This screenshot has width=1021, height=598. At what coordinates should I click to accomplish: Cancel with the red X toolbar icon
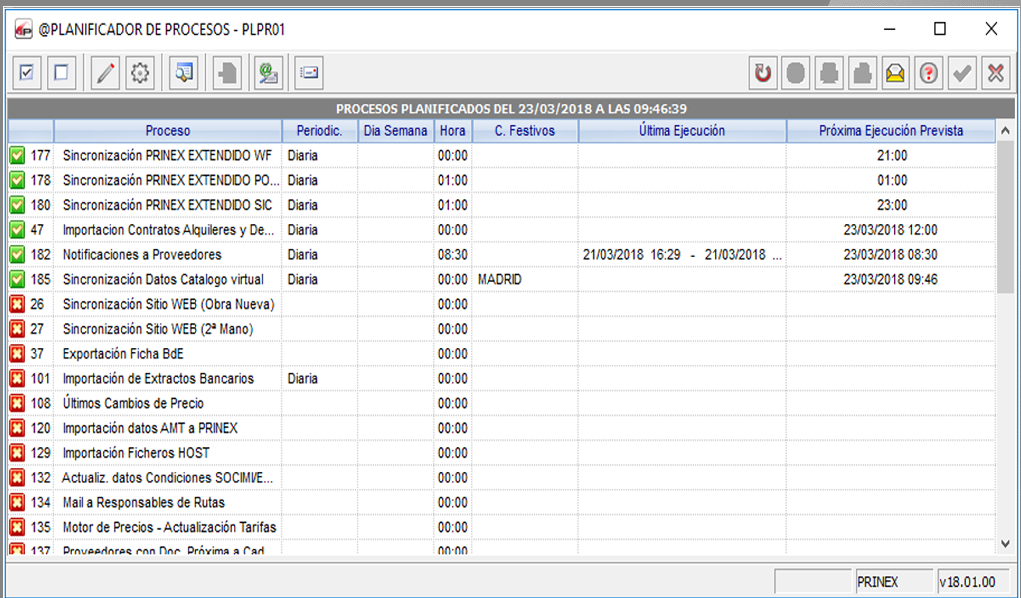click(995, 72)
